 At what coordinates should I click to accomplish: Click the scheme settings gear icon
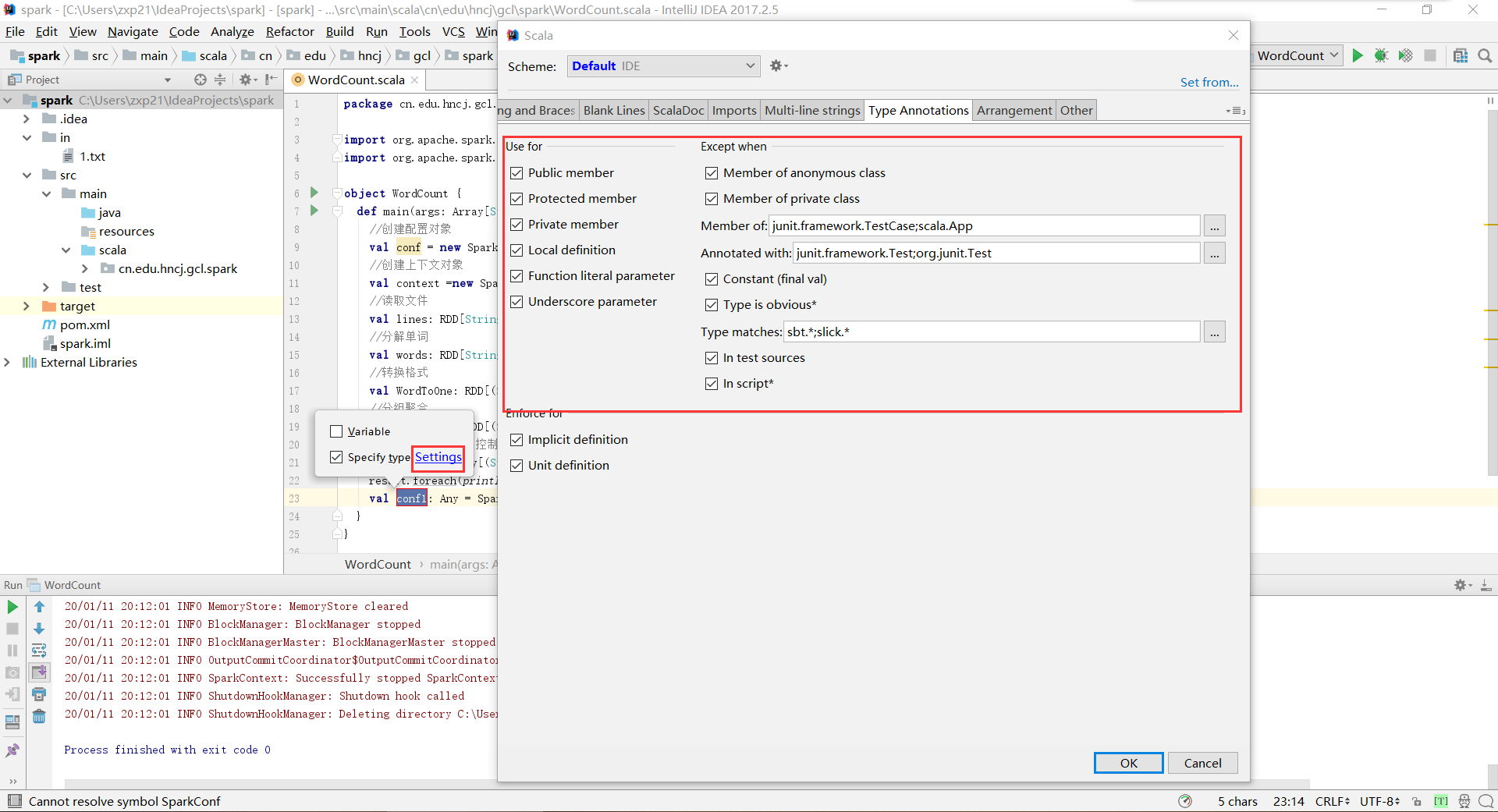coord(777,66)
